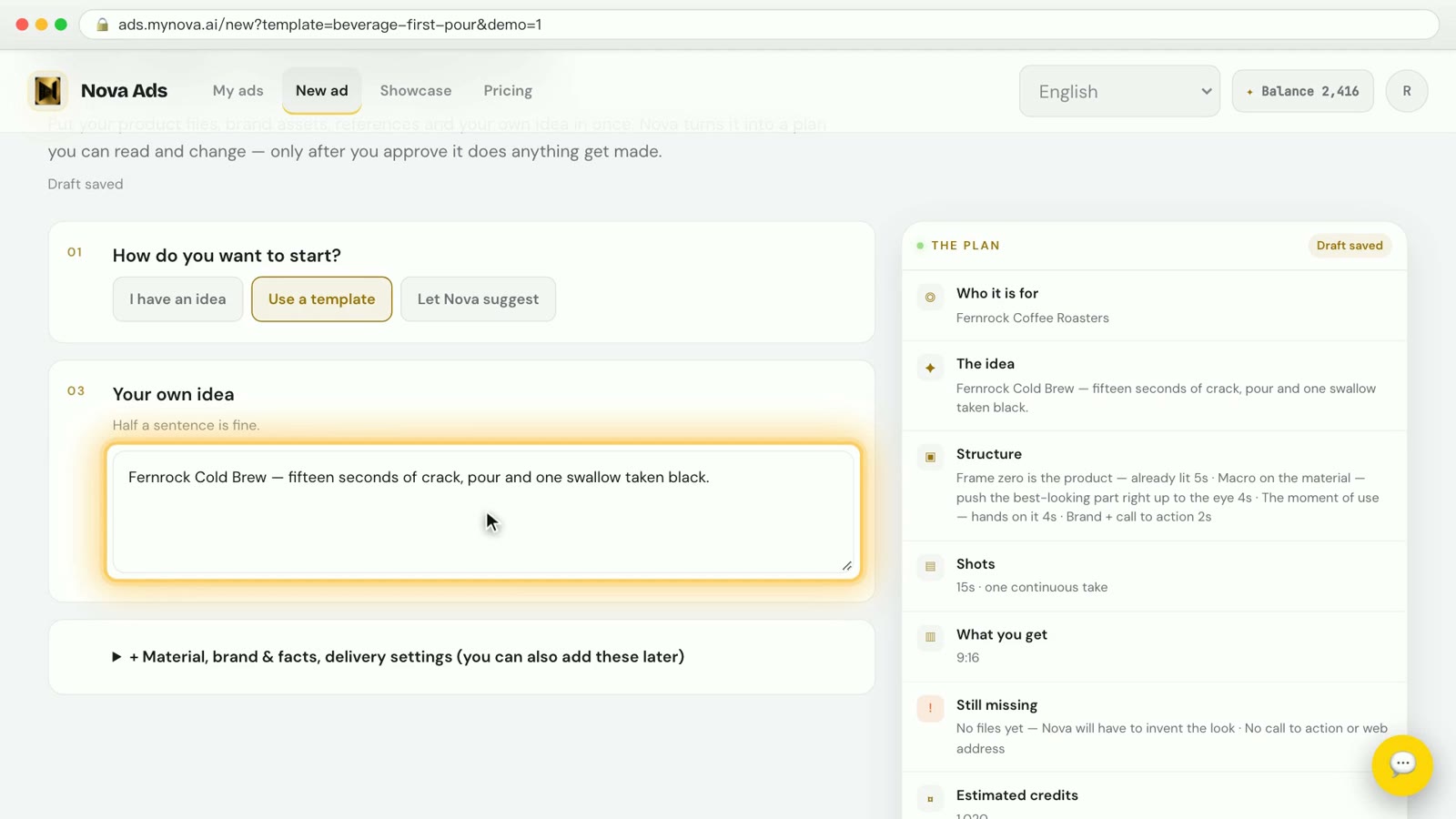Select the 'I have an idea' option
1456x819 pixels.
(177, 299)
